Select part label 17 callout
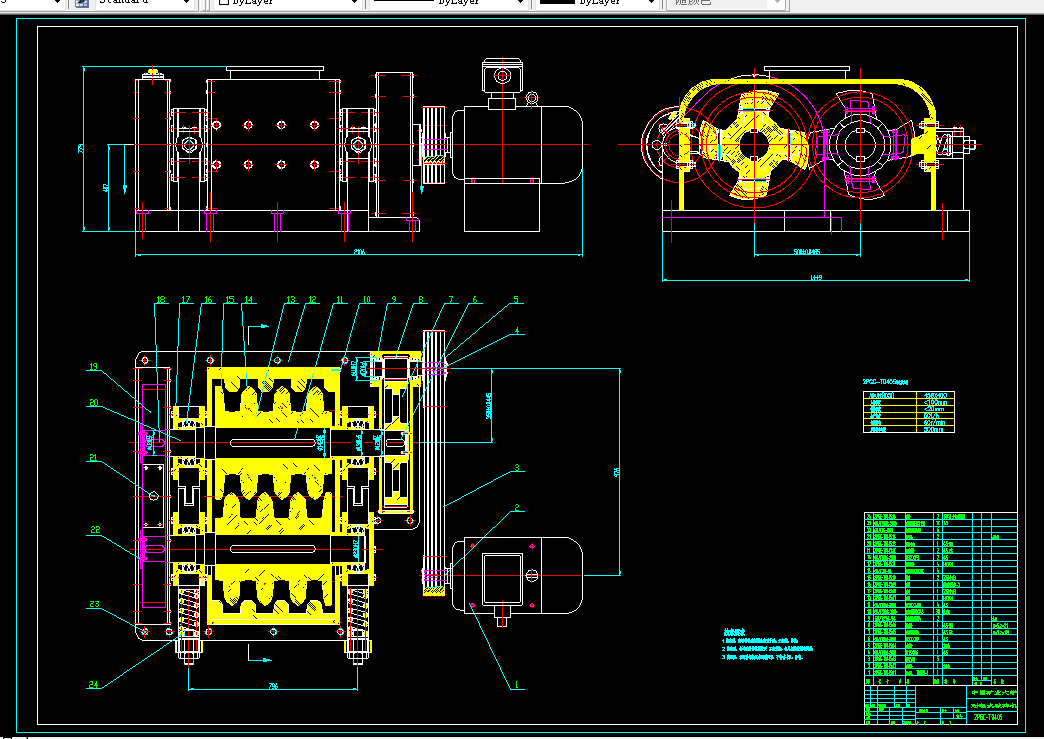 (186, 300)
